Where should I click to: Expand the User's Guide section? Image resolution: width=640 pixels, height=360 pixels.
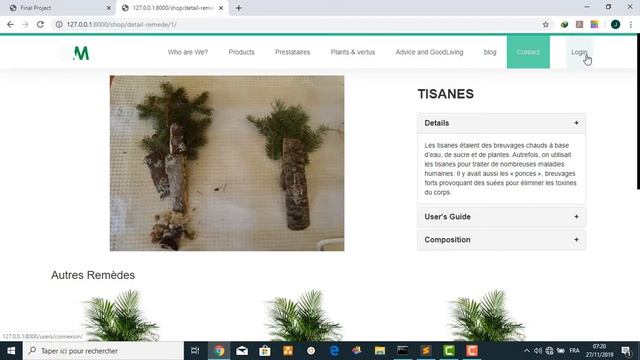pyautogui.click(x=501, y=217)
